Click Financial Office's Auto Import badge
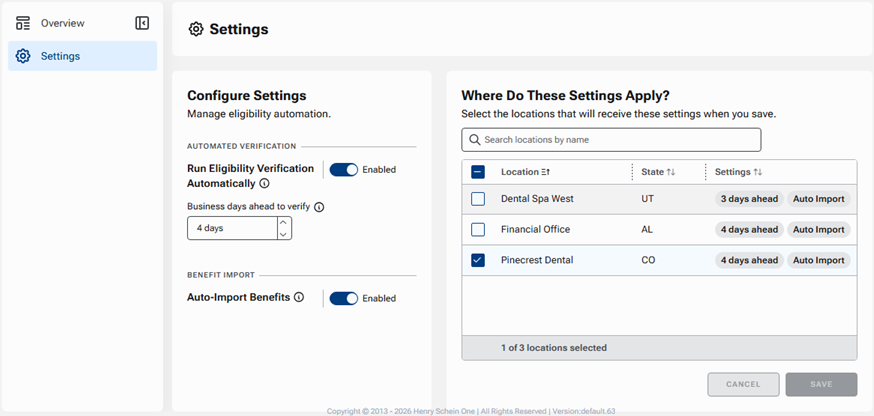 819,230
